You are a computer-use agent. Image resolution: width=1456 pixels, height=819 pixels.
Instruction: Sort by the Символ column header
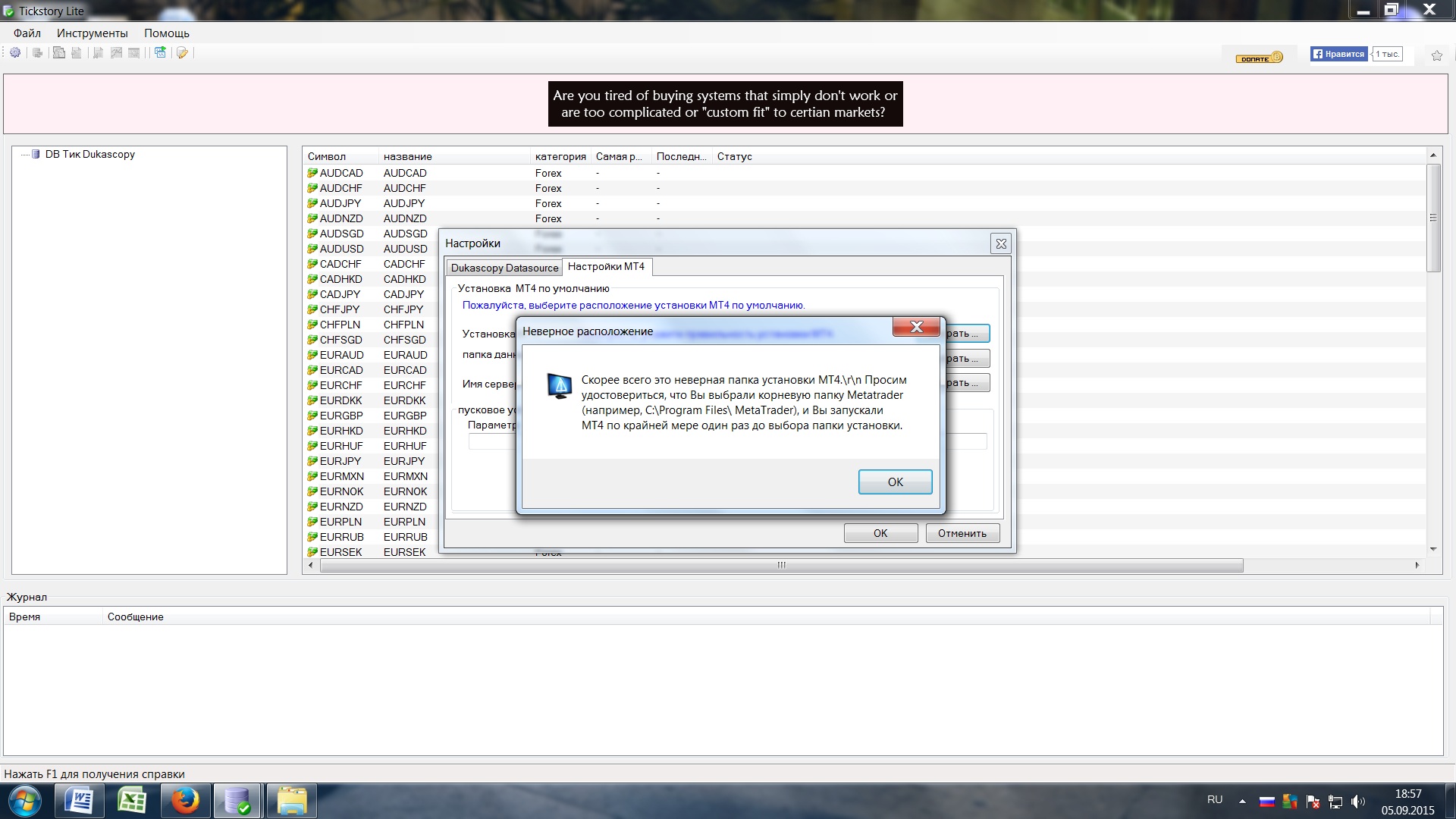[x=340, y=156]
